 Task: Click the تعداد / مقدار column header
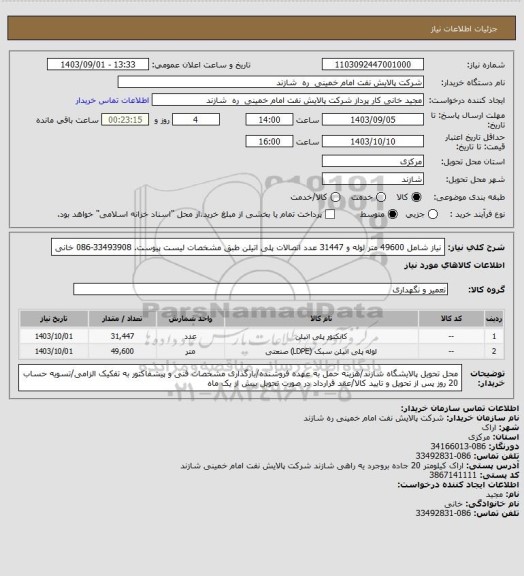click(122, 318)
